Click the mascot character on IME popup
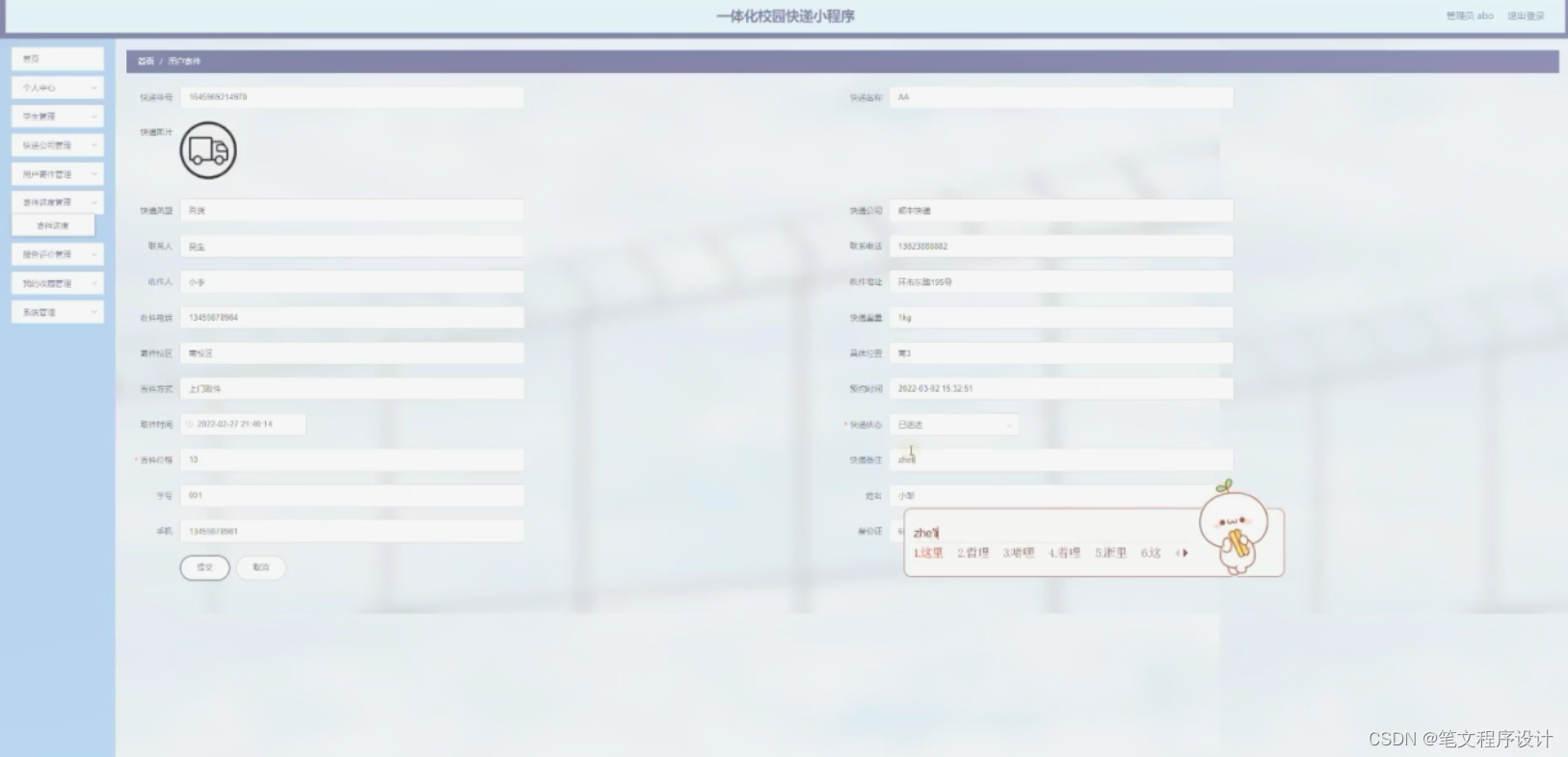The image size is (1568, 757). [1234, 528]
